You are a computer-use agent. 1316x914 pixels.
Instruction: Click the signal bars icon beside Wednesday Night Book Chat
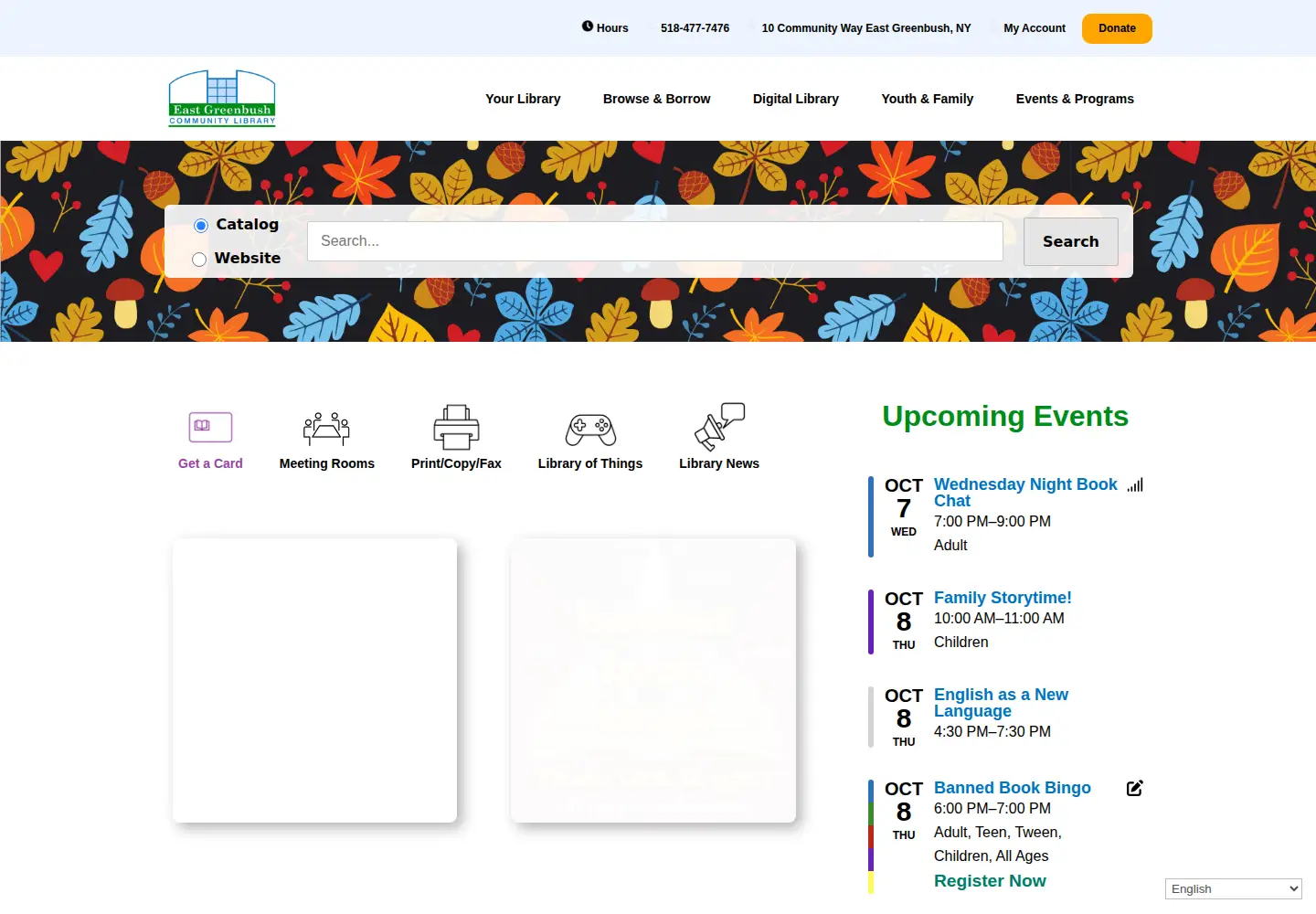pos(1135,485)
